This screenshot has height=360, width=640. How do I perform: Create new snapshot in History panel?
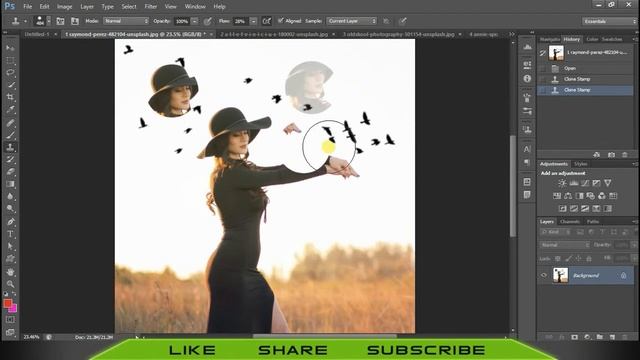point(611,155)
